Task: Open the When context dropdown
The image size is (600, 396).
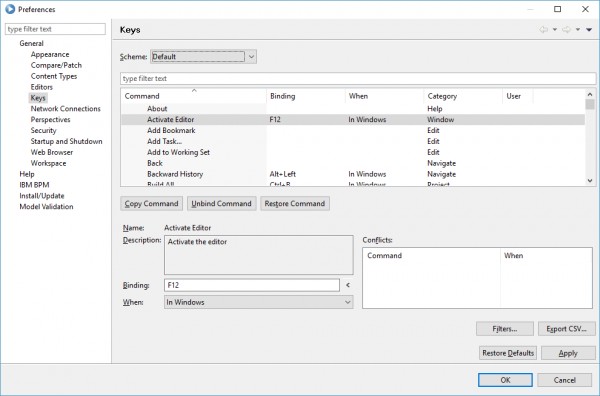Action: 259,302
